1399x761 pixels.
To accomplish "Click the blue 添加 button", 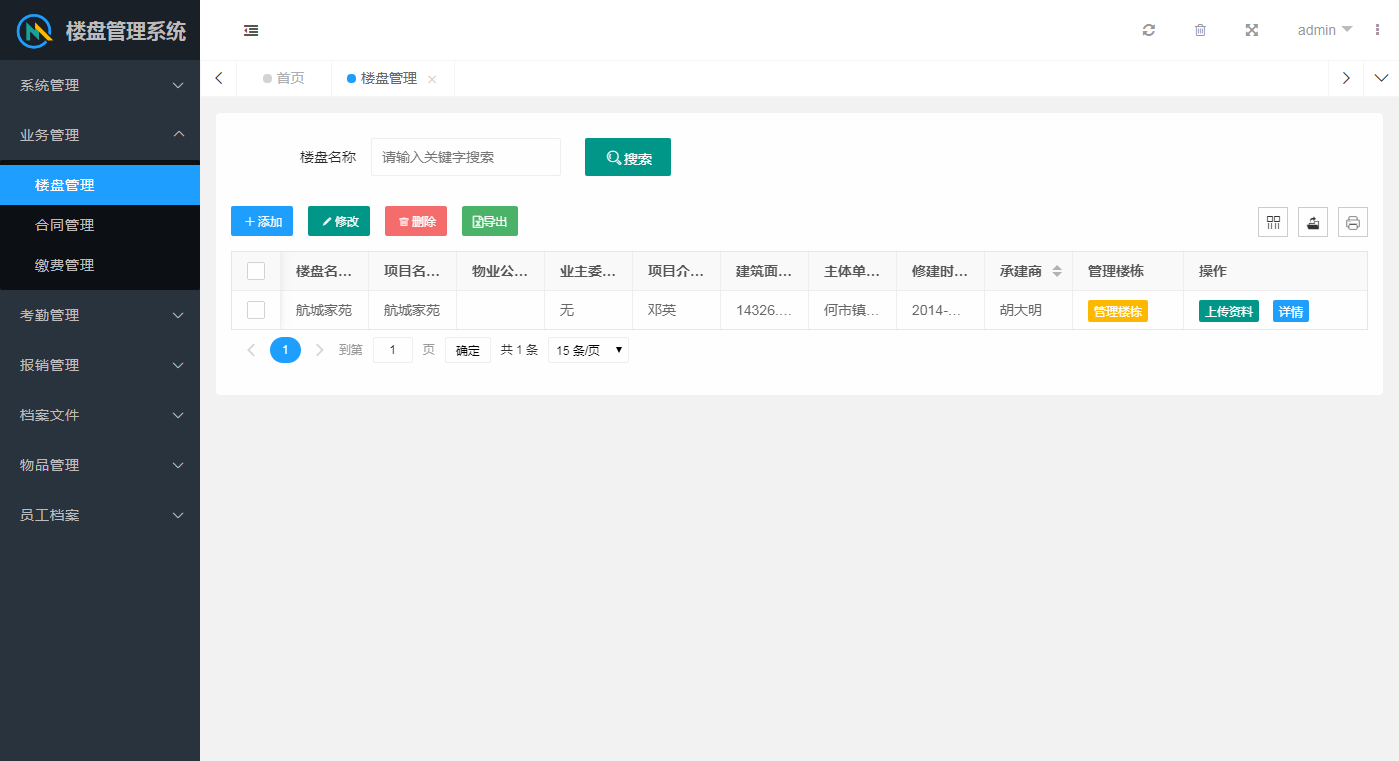I will pyautogui.click(x=262, y=221).
